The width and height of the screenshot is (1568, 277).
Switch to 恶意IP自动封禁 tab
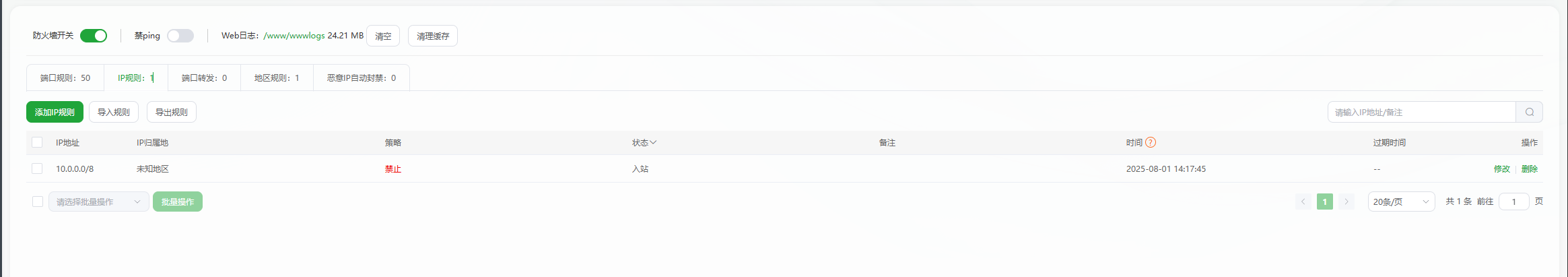point(362,78)
